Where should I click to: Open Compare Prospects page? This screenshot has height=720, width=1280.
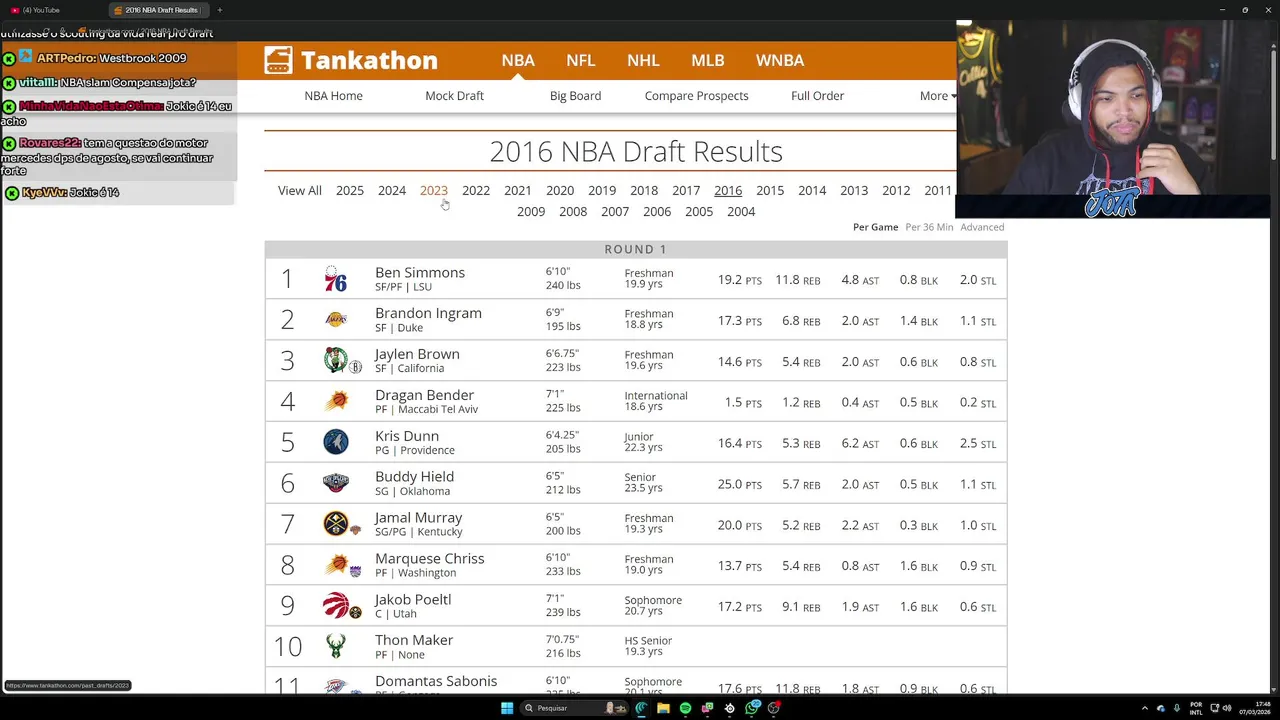696,96
